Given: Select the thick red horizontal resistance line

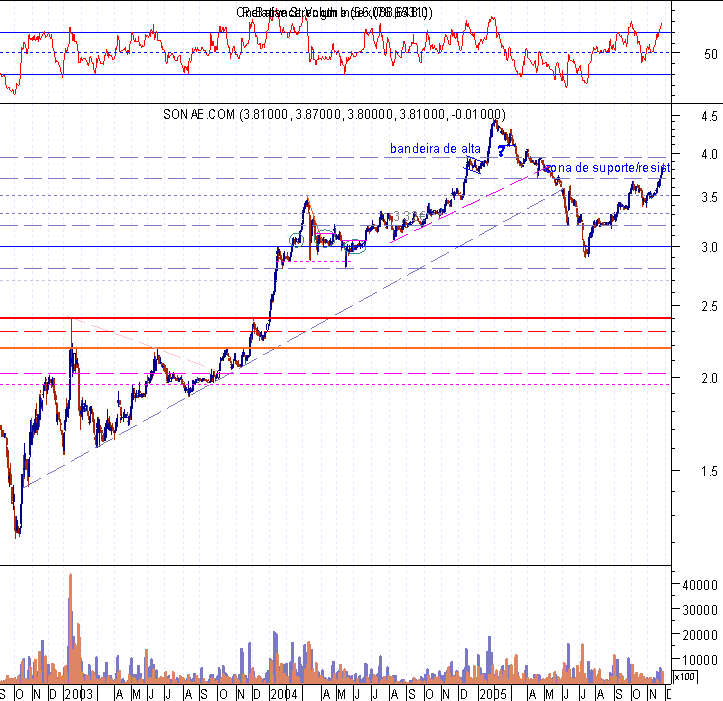Looking at the screenshot, I should pyautogui.click(x=335, y=318).
